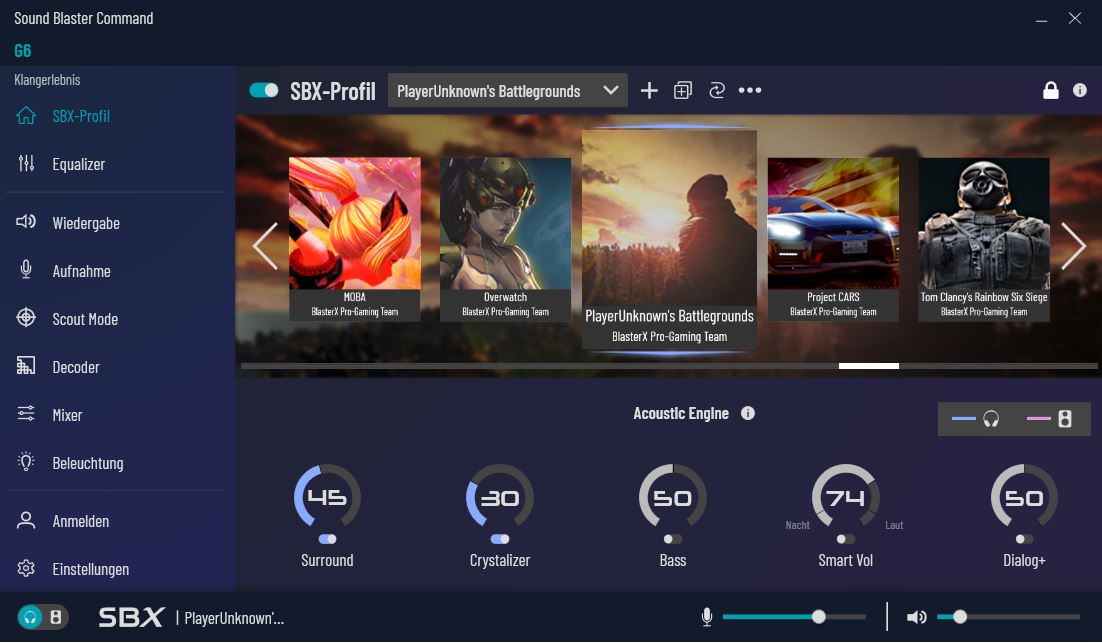Viewport: 1102px width, 643px height.
Task: Adjust the Smart Vol dial showing 74
Action: click(x=845, y=496)
